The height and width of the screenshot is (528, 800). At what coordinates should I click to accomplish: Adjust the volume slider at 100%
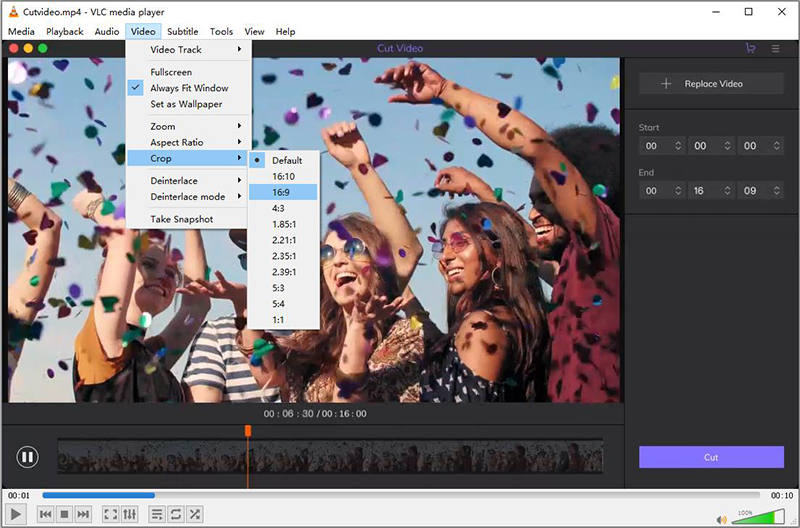click(x=759, y=516)
